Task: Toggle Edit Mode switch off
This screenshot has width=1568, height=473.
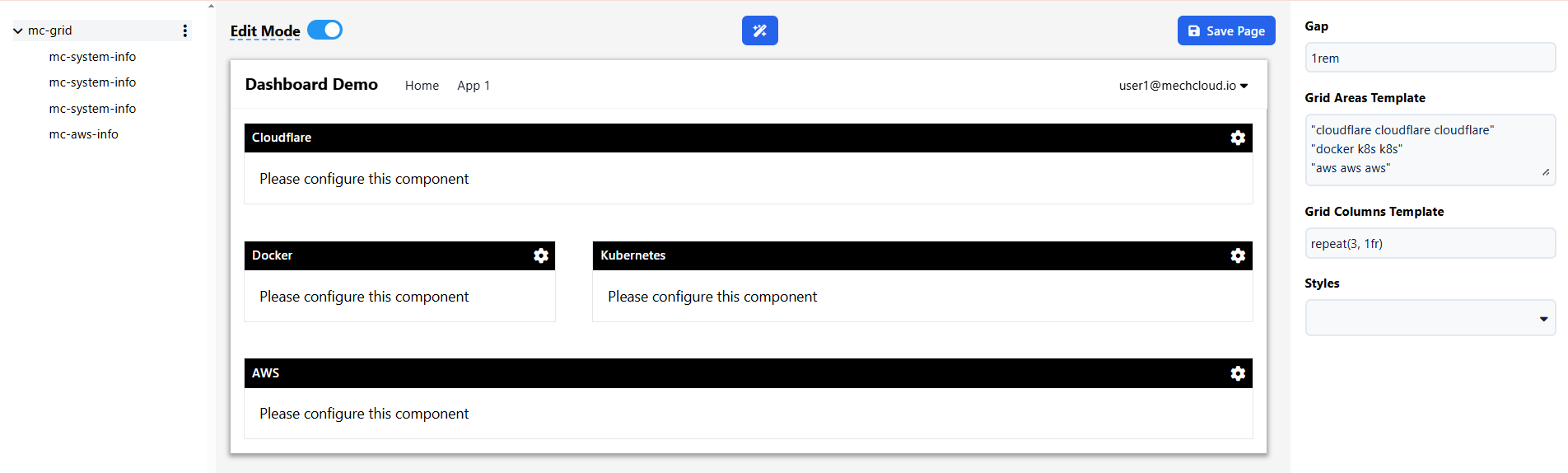Action: pos(324,30)
